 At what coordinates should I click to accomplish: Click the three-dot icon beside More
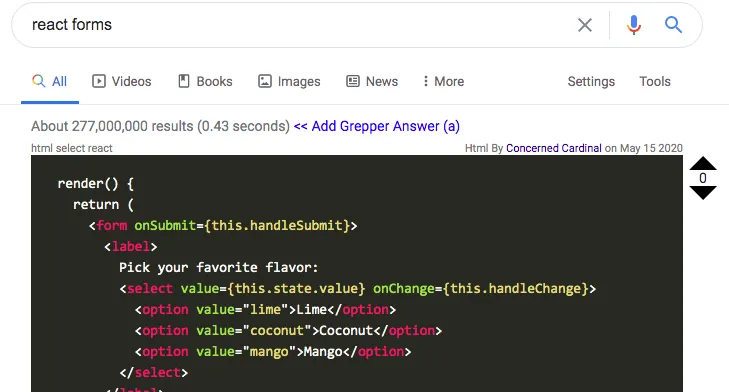tap(425, 81)
